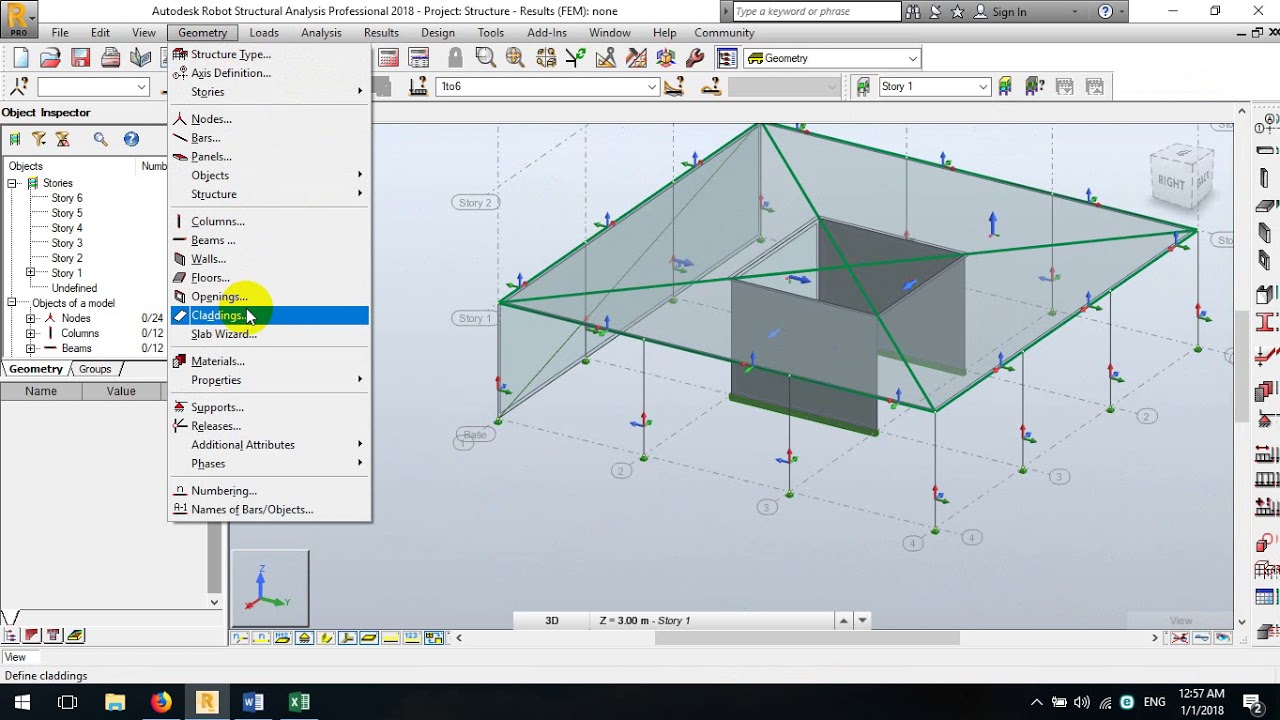
Task: Click ENG language indicator in tray
Action: click(1154, 702)
